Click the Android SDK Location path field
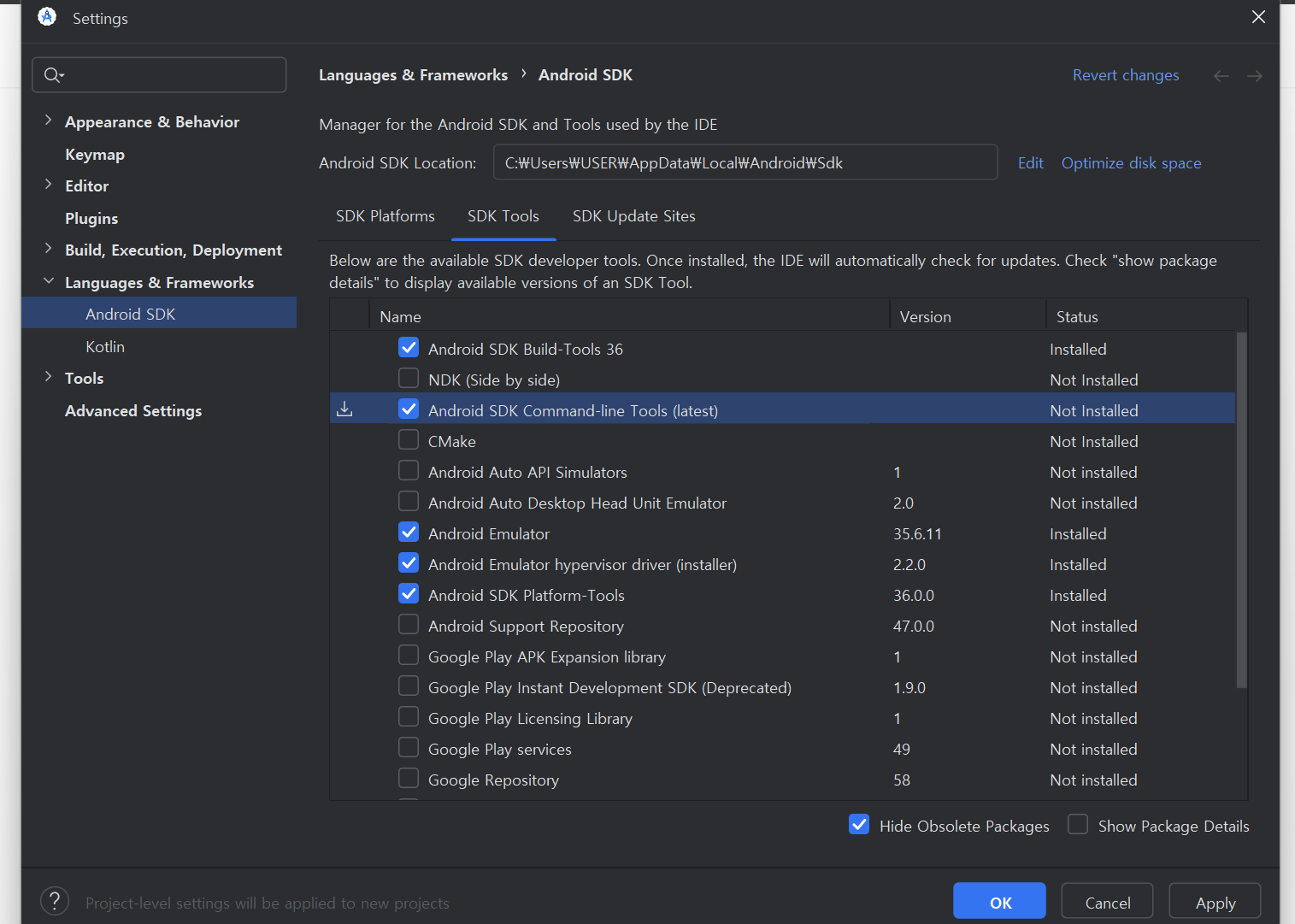The height and width of the screenshot is (924, 1295). (745, 162)
